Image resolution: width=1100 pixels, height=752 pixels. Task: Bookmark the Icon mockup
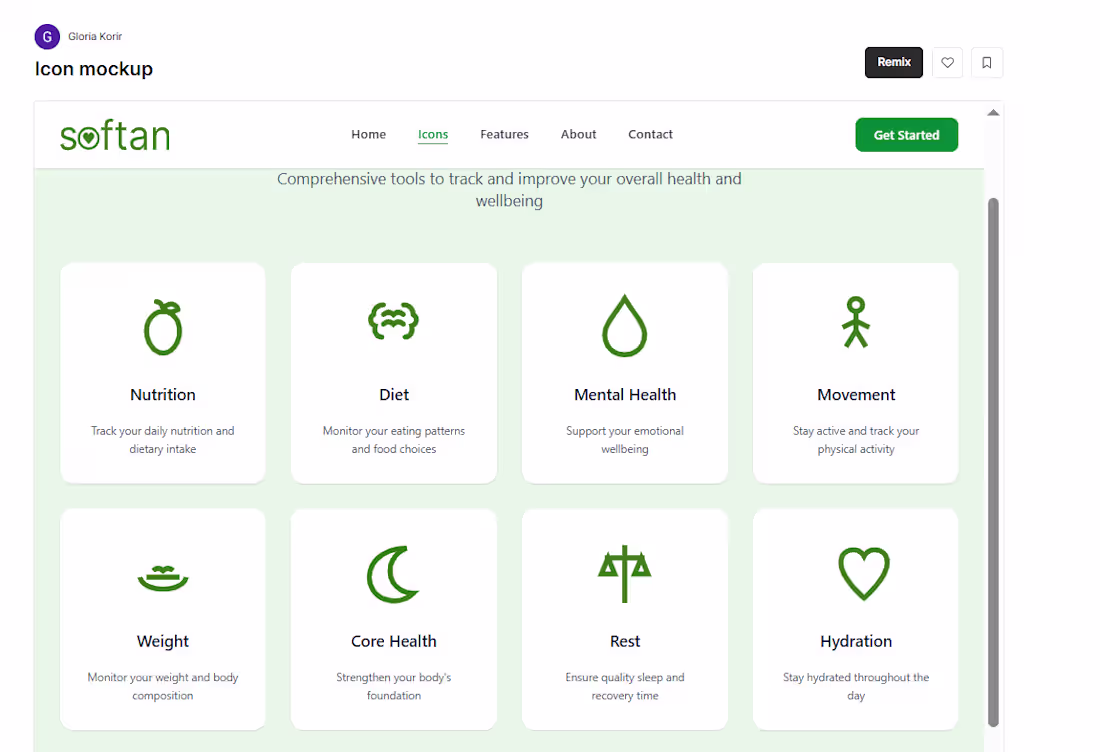tap(986, 62)
